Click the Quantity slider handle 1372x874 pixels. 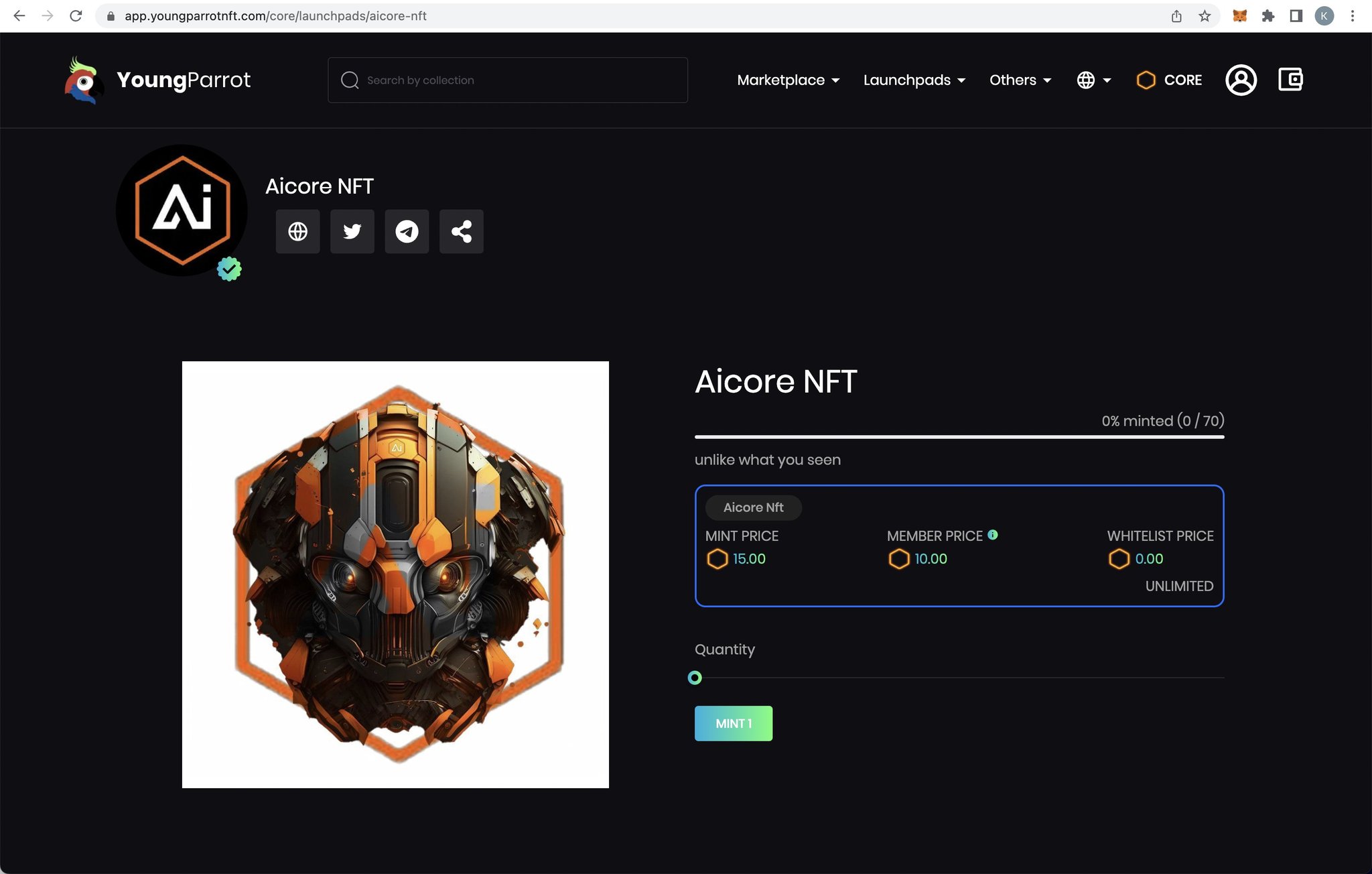coord(695,678)
